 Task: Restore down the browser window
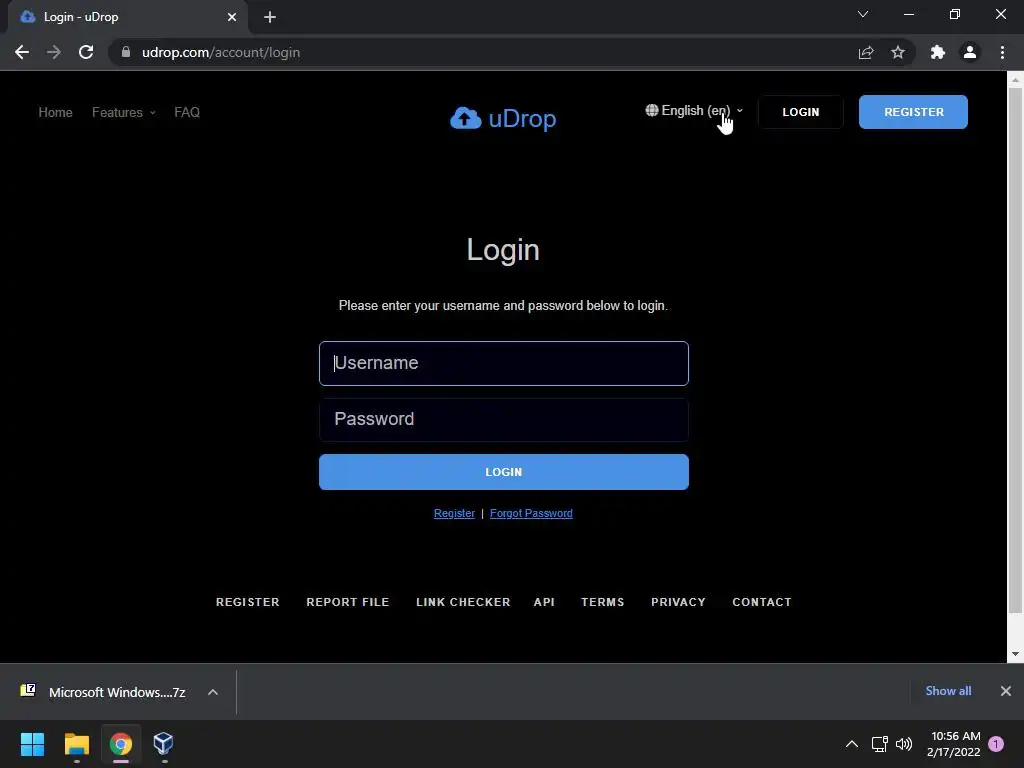(955, 14)
